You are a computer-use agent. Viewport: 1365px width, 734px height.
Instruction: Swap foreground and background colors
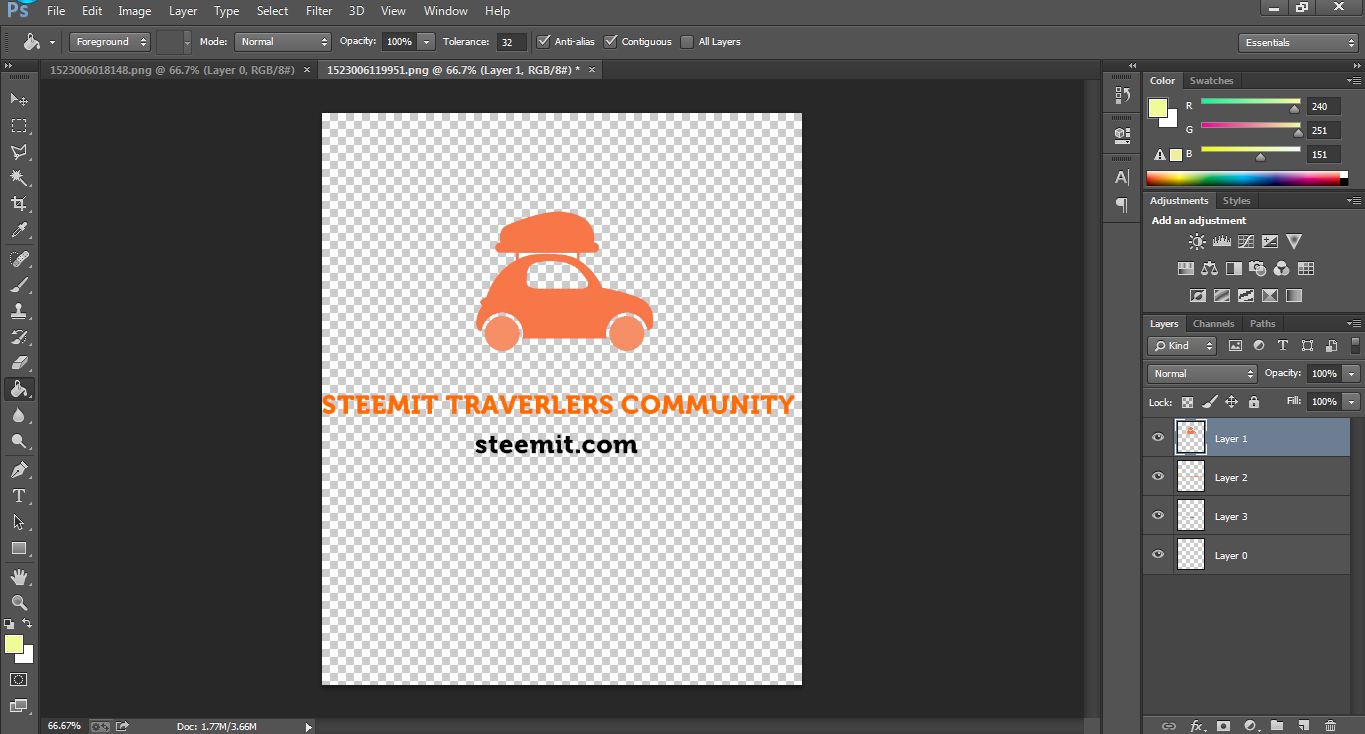pyautogui.click(x=27, y=624)
